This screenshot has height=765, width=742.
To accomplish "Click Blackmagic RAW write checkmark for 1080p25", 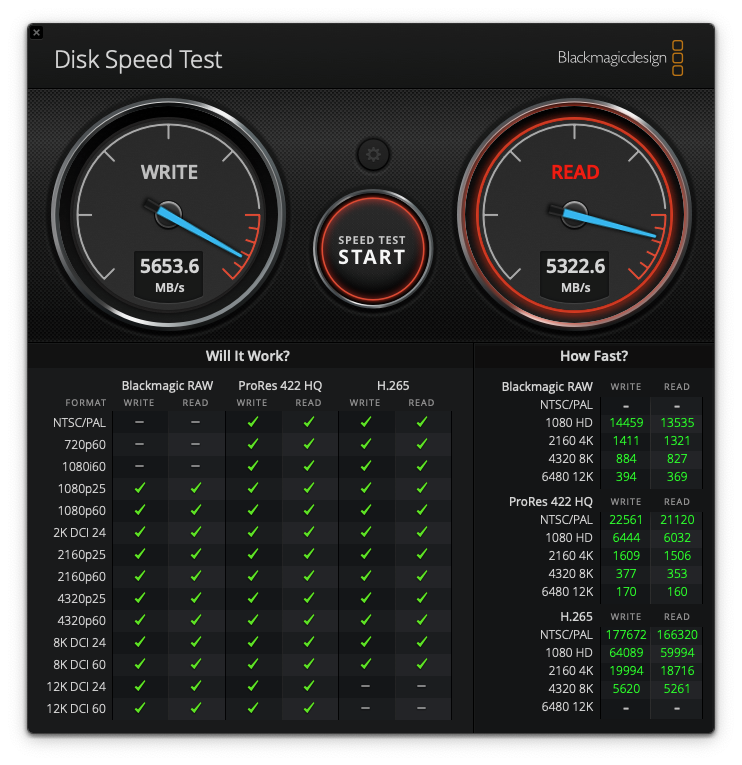I will coord(140,488).
